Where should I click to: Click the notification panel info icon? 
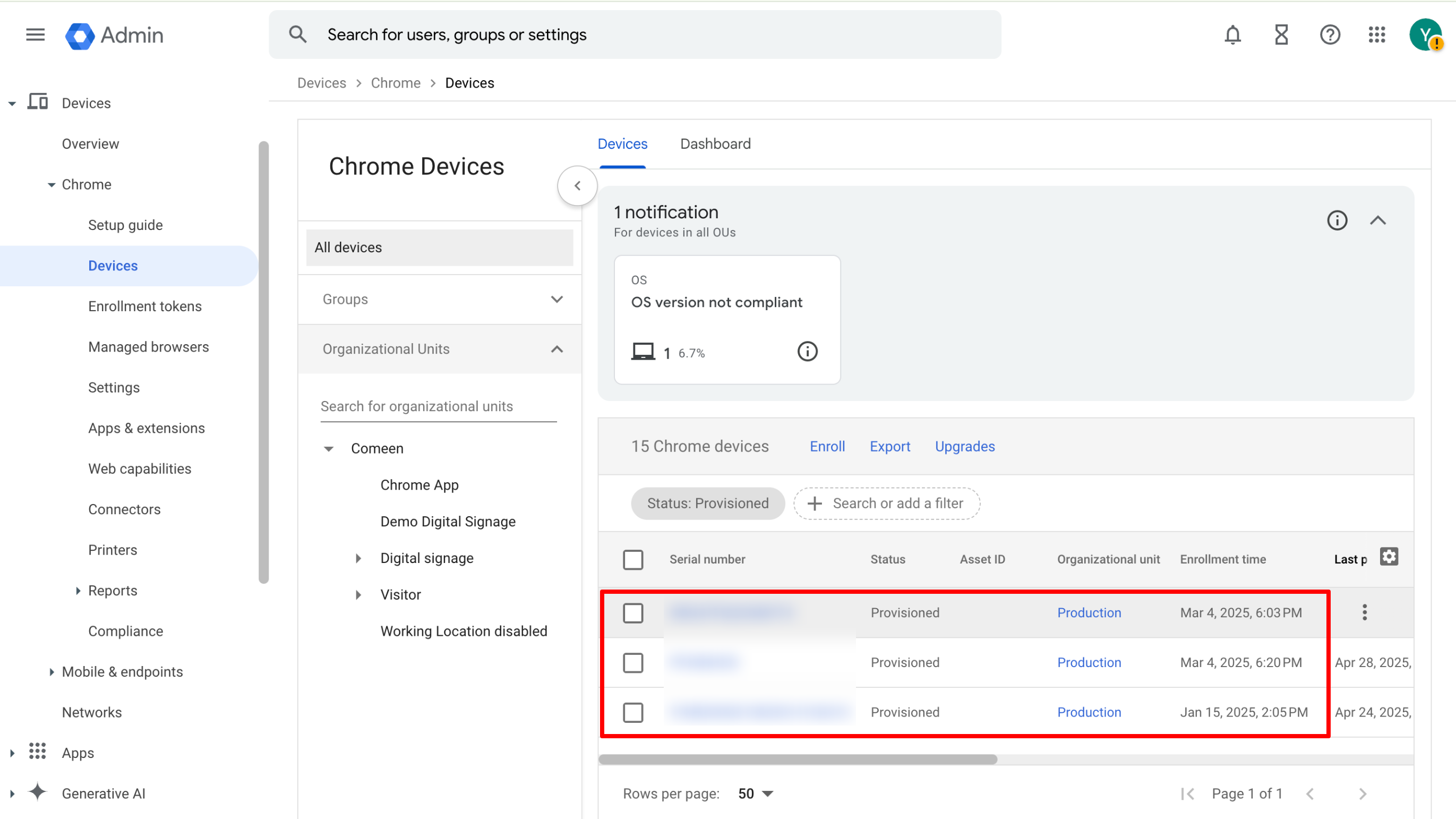(x=1337, y=220)
